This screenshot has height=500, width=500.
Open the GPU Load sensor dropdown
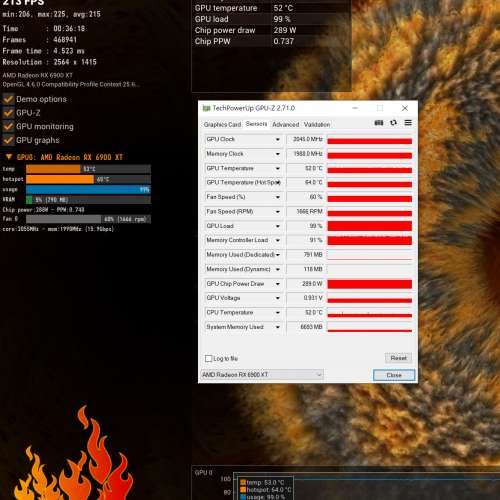coord(278,226)
